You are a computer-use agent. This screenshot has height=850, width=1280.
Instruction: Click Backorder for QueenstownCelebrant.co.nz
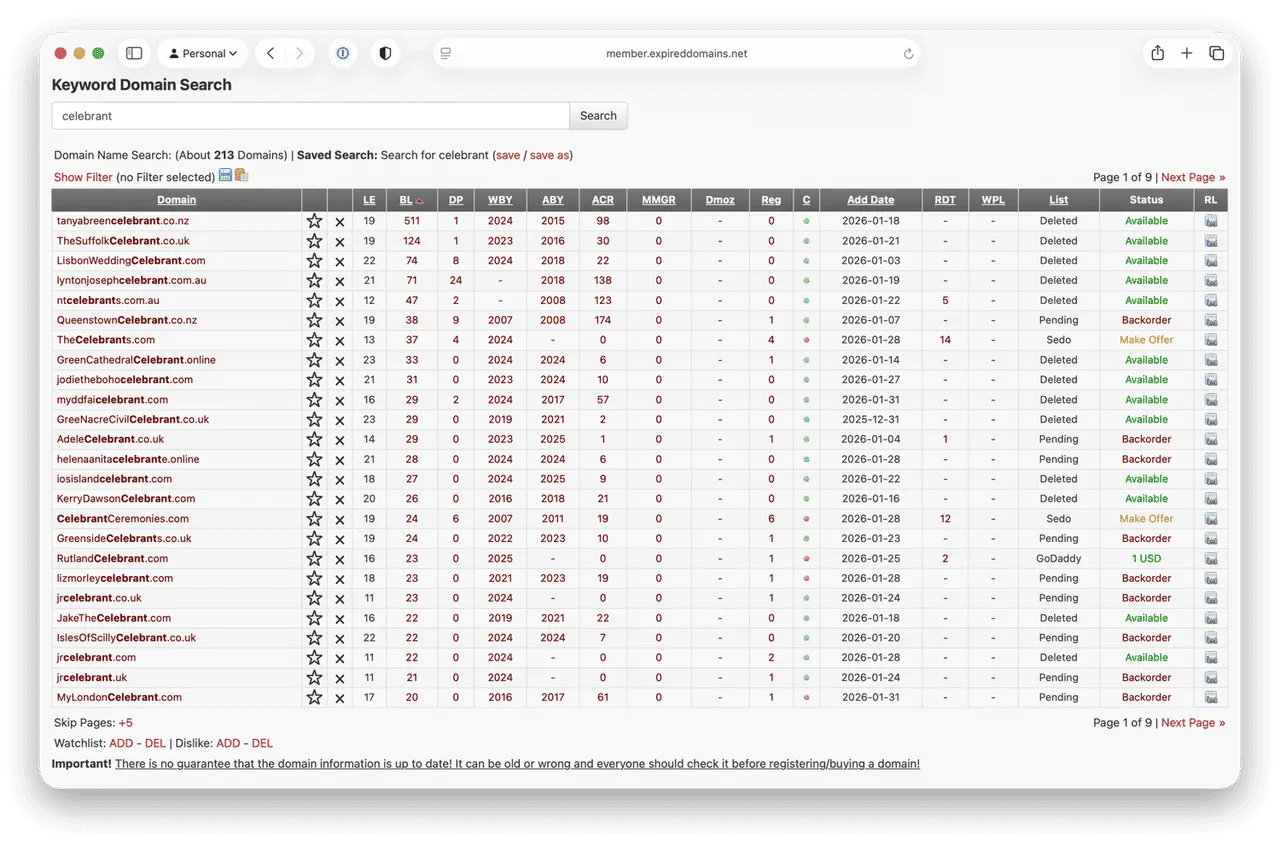click(1146, 320)
